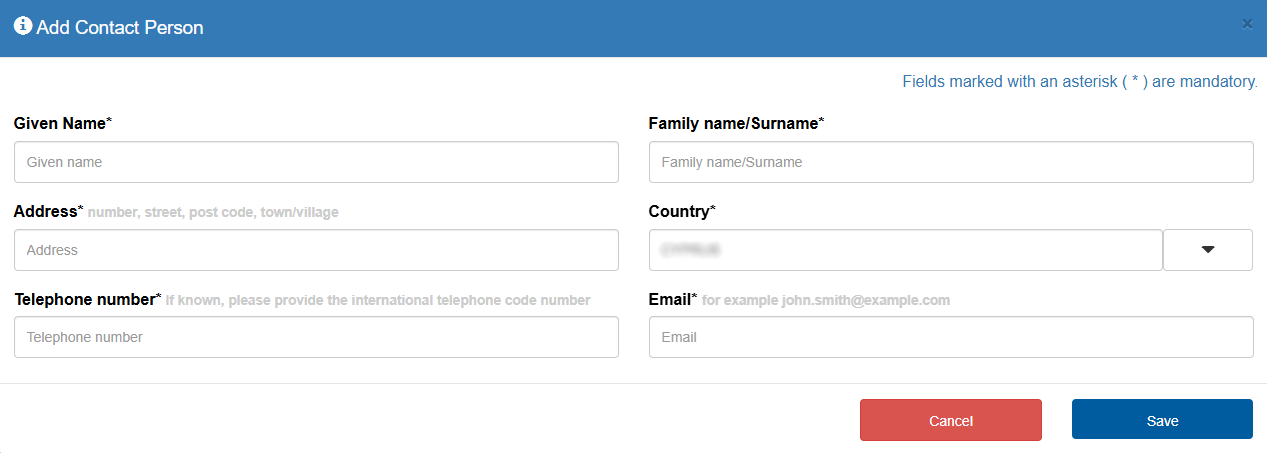The width and height of the screenshot is (1267, 453).
Task: Focus the Family name/Surname text box
Action: click(951, 162)
